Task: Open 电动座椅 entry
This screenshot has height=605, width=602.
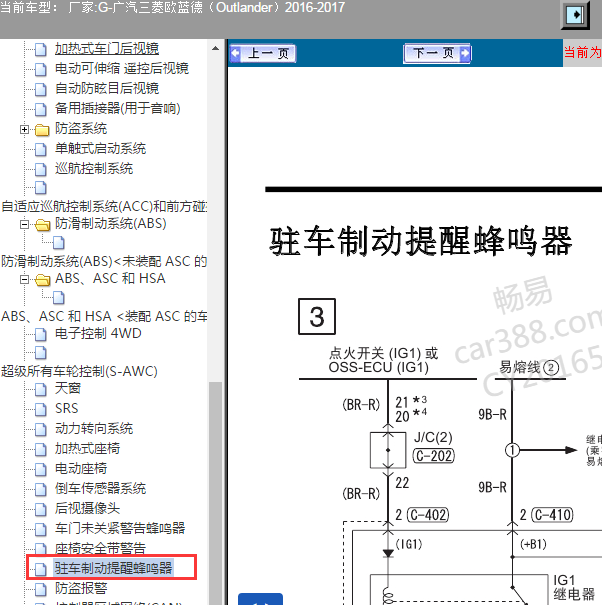Action: [81, 469]
